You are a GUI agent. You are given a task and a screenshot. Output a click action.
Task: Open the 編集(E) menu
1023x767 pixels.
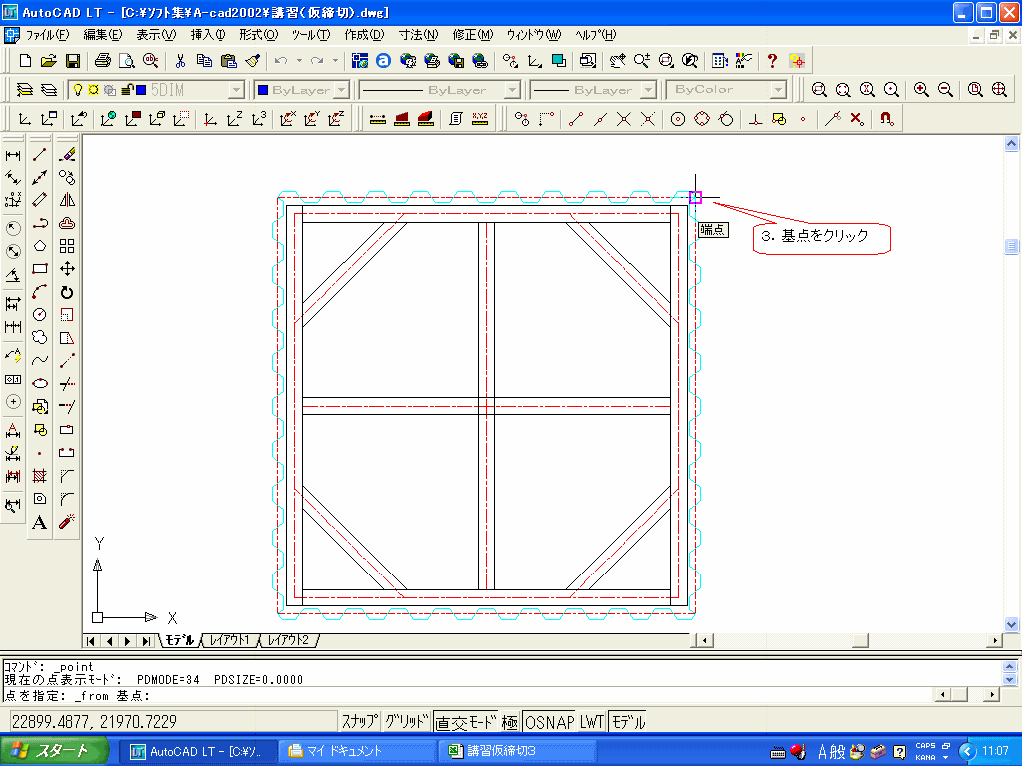[x=102, y=35]
